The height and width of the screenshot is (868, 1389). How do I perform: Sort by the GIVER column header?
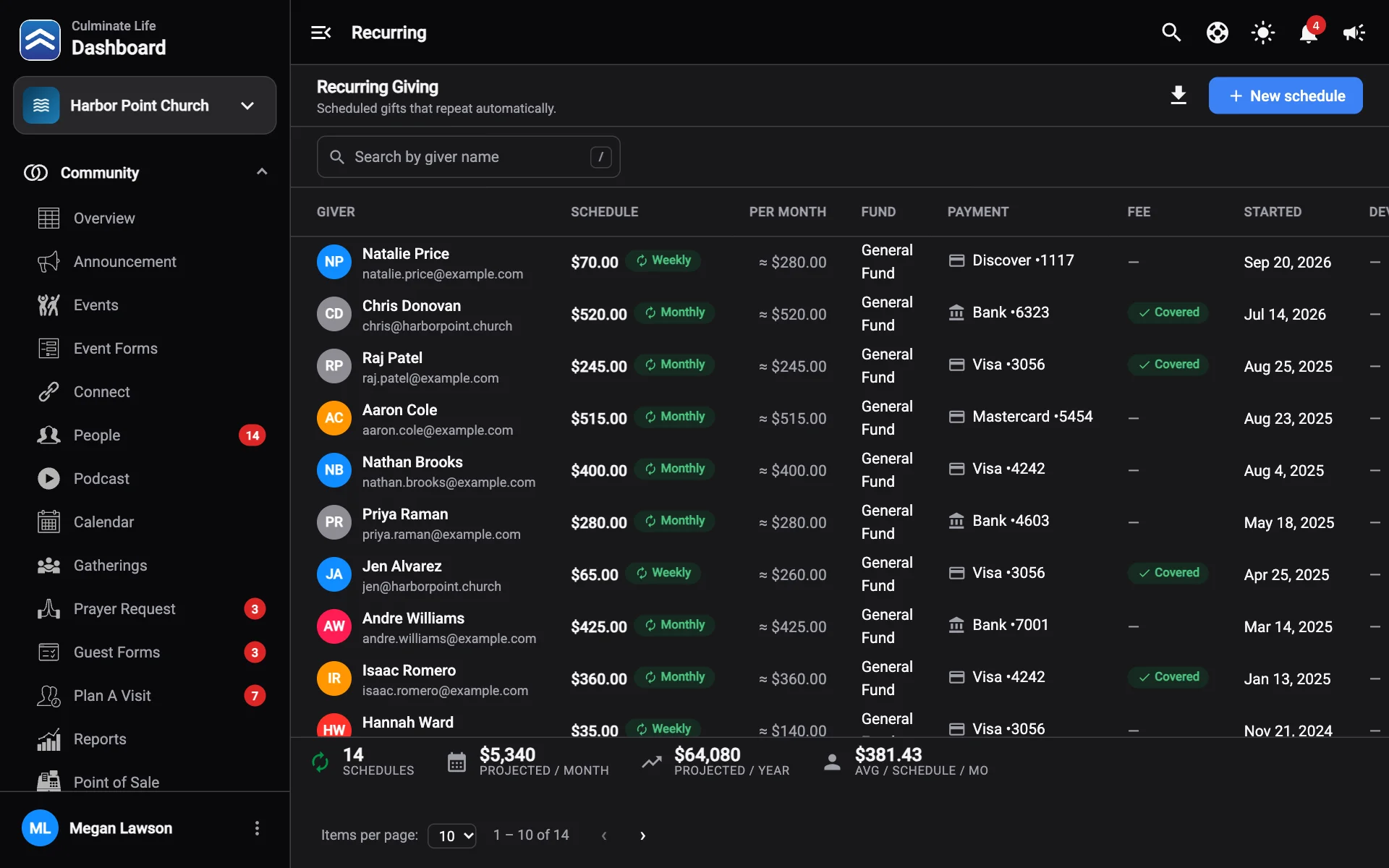pos(336,212)
